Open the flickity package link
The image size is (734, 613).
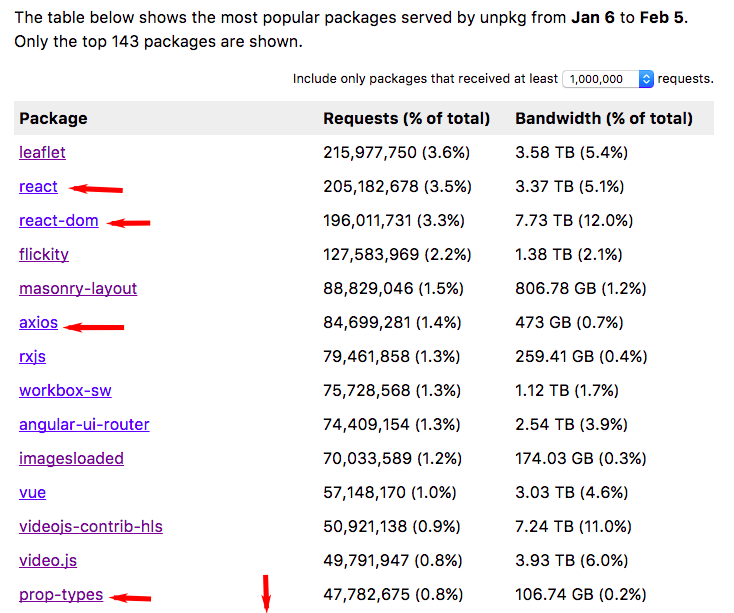44,255
